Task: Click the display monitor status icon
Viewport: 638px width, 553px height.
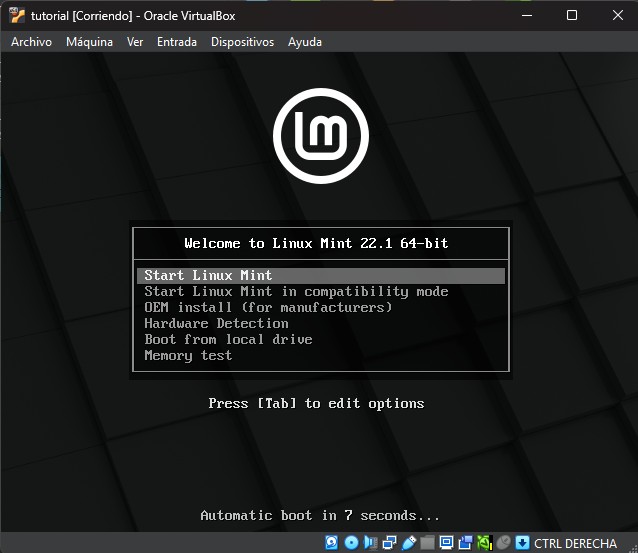Action: [446, 542]
